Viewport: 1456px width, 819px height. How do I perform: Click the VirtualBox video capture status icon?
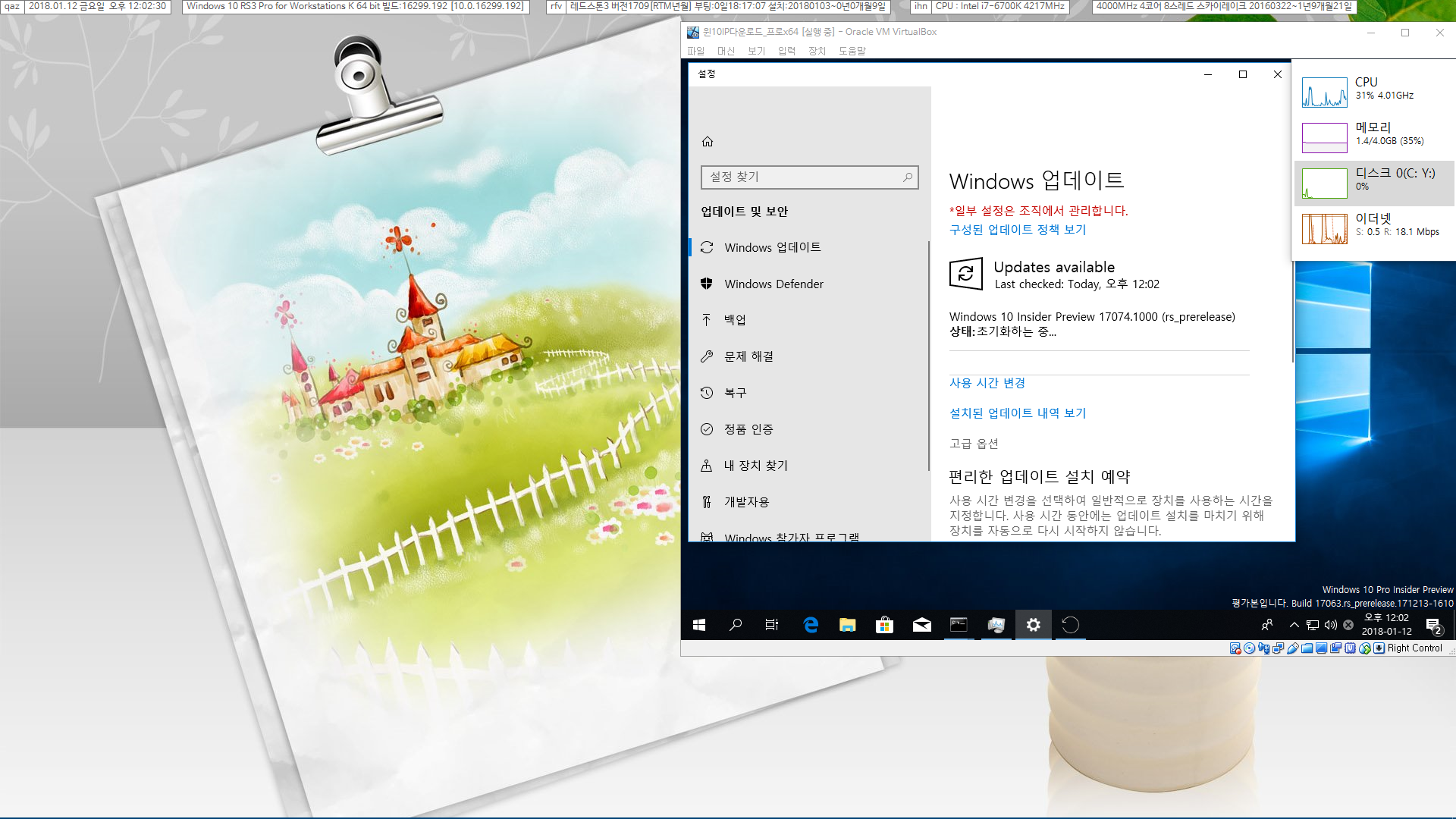click(1335, 648)
